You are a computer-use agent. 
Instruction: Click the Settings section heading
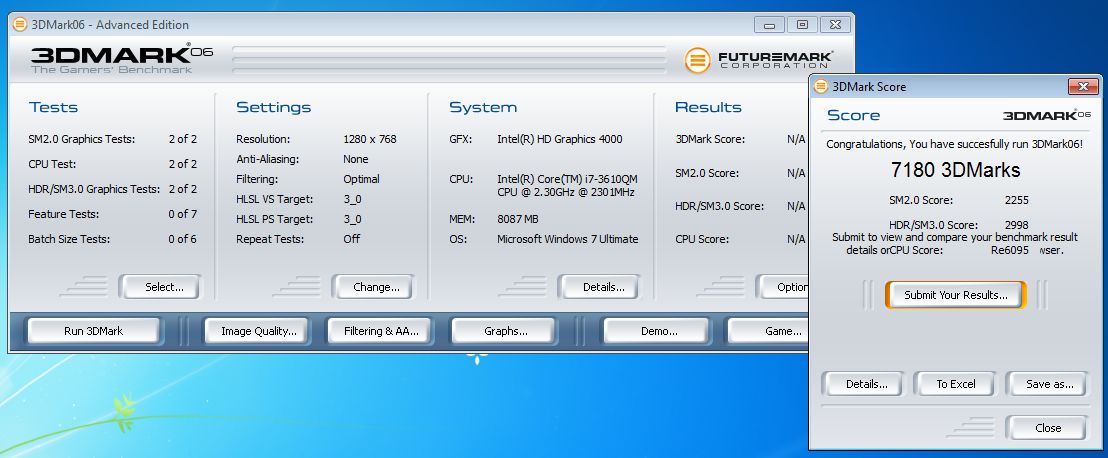(273, 107)
